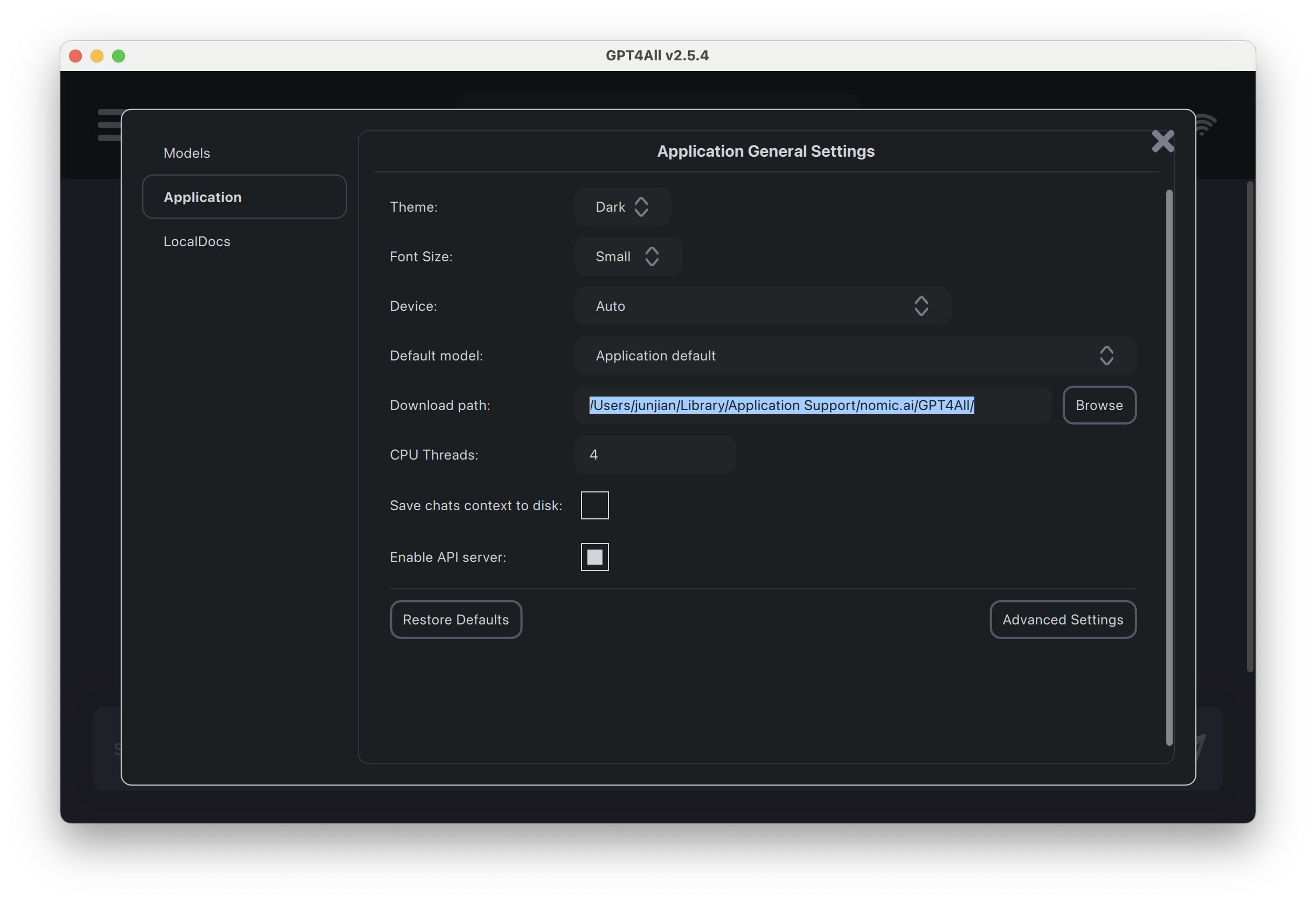Close settings dialog with X icon

tap(1162, 142)
